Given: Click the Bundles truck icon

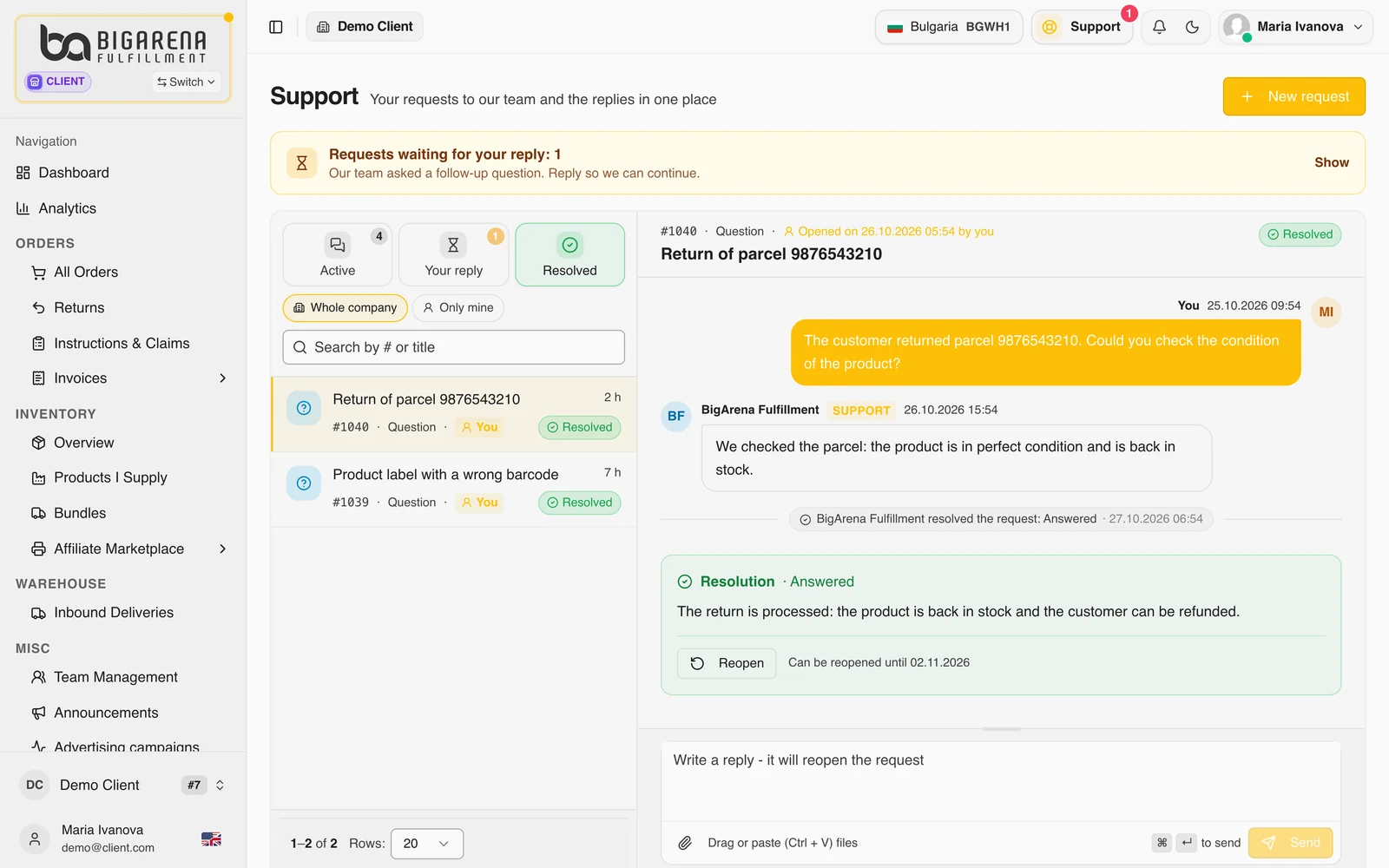Looking at the screenshot, I should tap(38, 514).
